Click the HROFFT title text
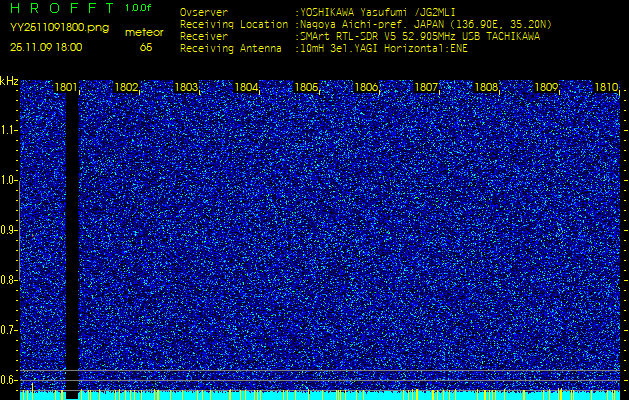This screenshot has height=400, width=629. coord(61,8)
